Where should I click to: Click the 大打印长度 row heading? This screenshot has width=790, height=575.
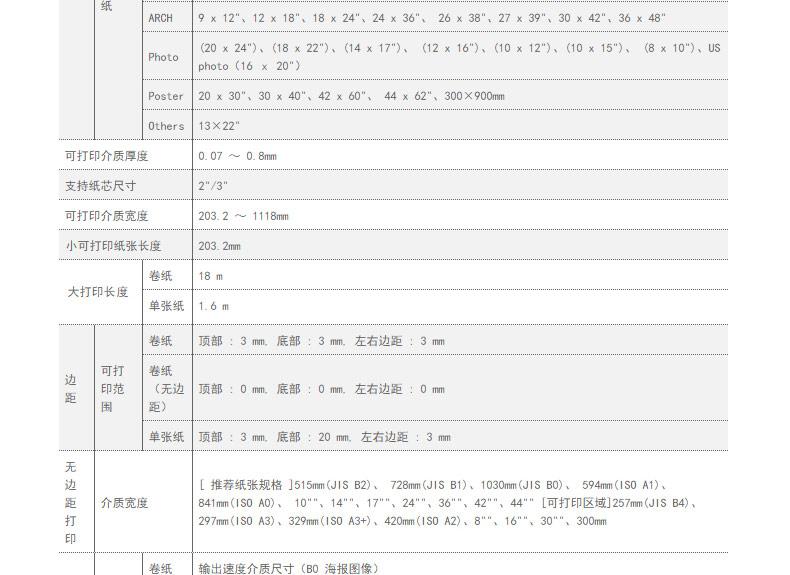tap(98, 291)
